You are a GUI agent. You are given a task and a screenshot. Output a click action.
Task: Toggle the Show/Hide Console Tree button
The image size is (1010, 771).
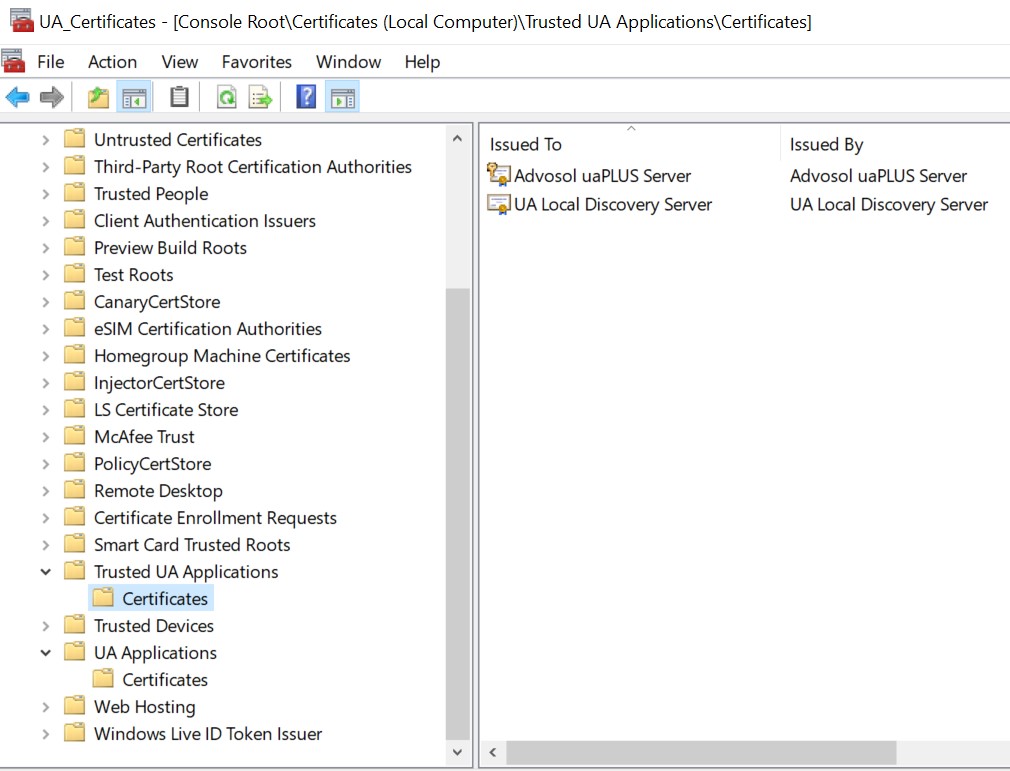click(134, 97)
